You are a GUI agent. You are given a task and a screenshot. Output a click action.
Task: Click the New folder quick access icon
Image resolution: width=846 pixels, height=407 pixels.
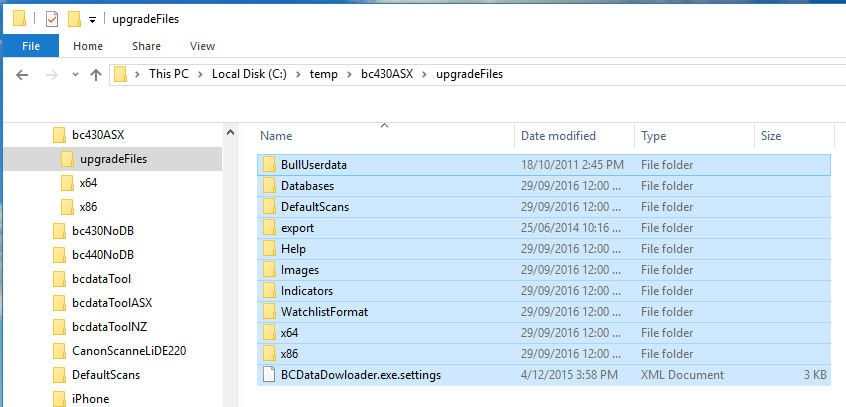coord(74,19)
